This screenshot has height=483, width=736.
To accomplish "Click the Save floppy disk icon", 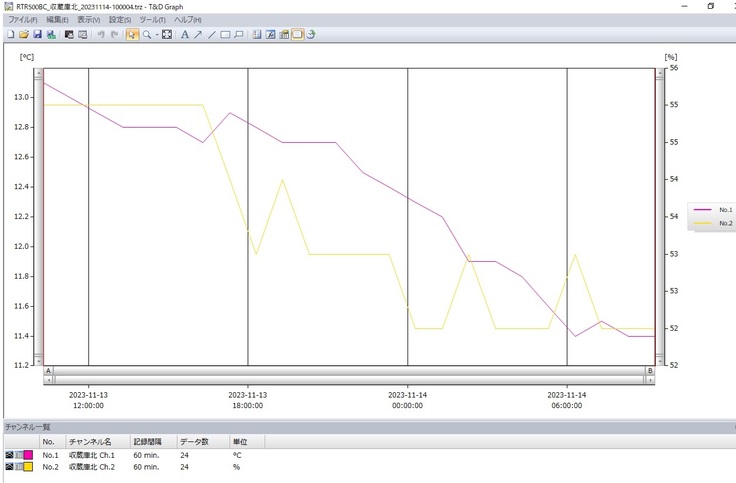I will tap(37, 34).
